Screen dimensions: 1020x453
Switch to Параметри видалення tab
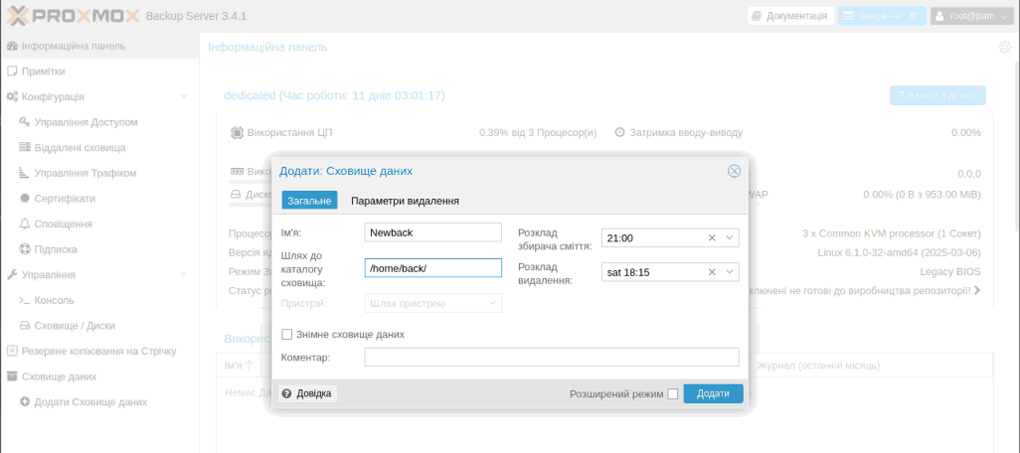[x=405, y=200]
